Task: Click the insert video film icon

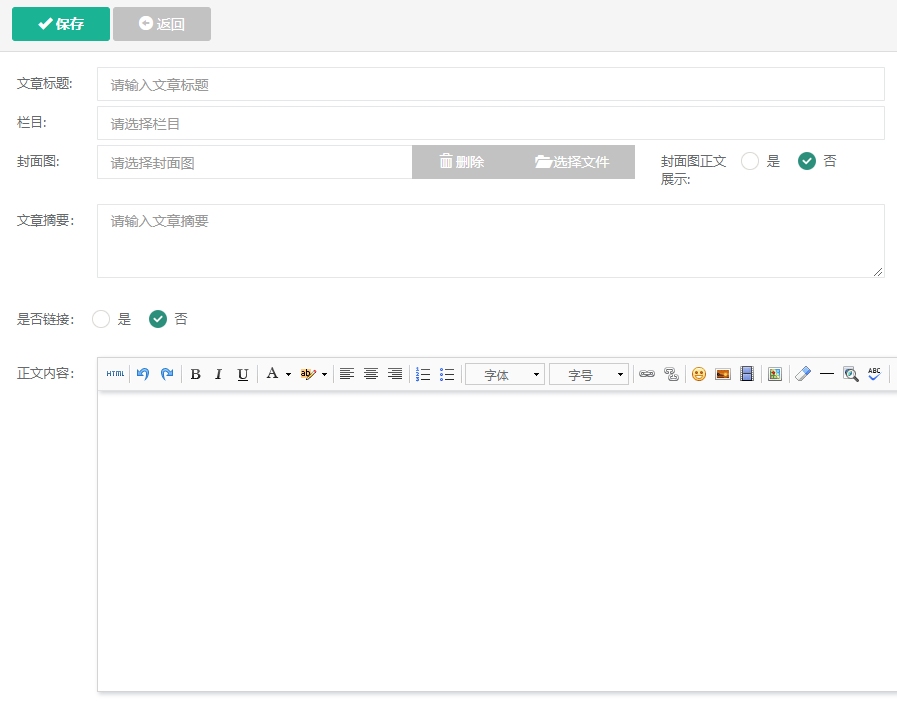Action: pos(747,374)
